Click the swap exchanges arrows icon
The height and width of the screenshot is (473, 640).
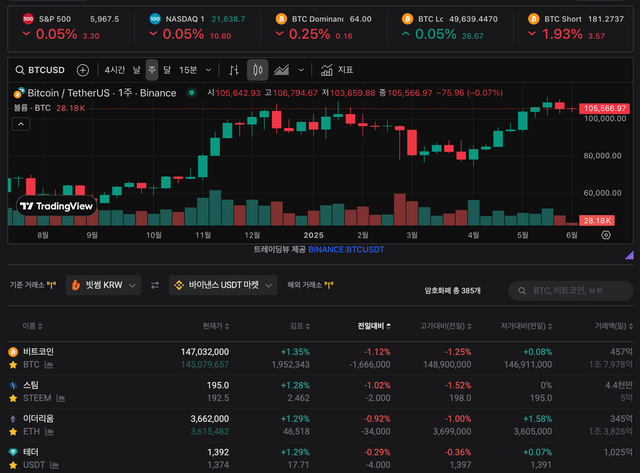pos(155,285)
